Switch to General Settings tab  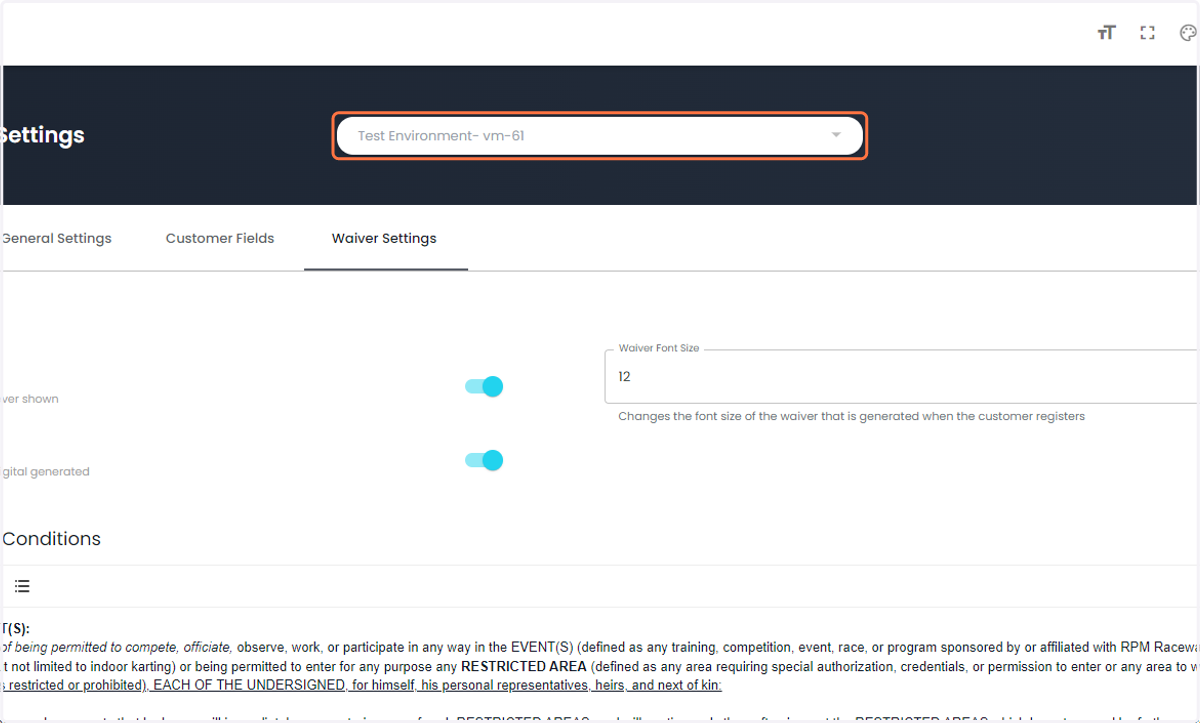56,238
